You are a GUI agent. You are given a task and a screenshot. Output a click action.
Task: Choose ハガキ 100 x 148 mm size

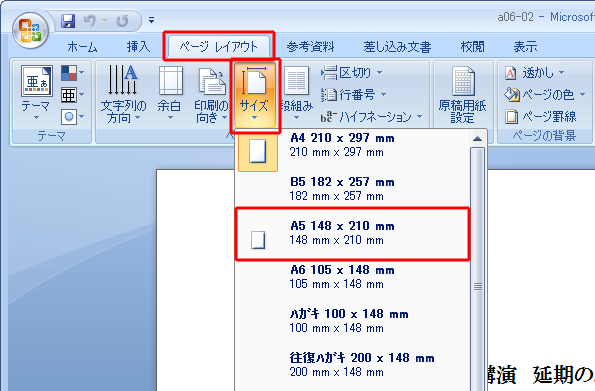coord(353,321)
